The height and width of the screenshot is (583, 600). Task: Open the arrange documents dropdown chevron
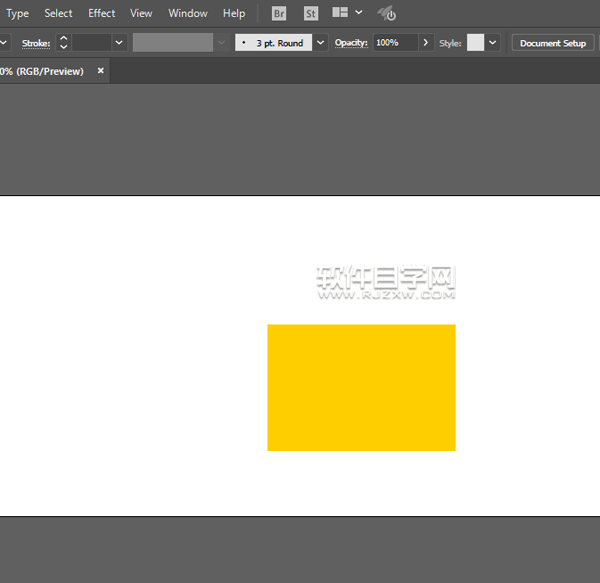pos(358,14)
